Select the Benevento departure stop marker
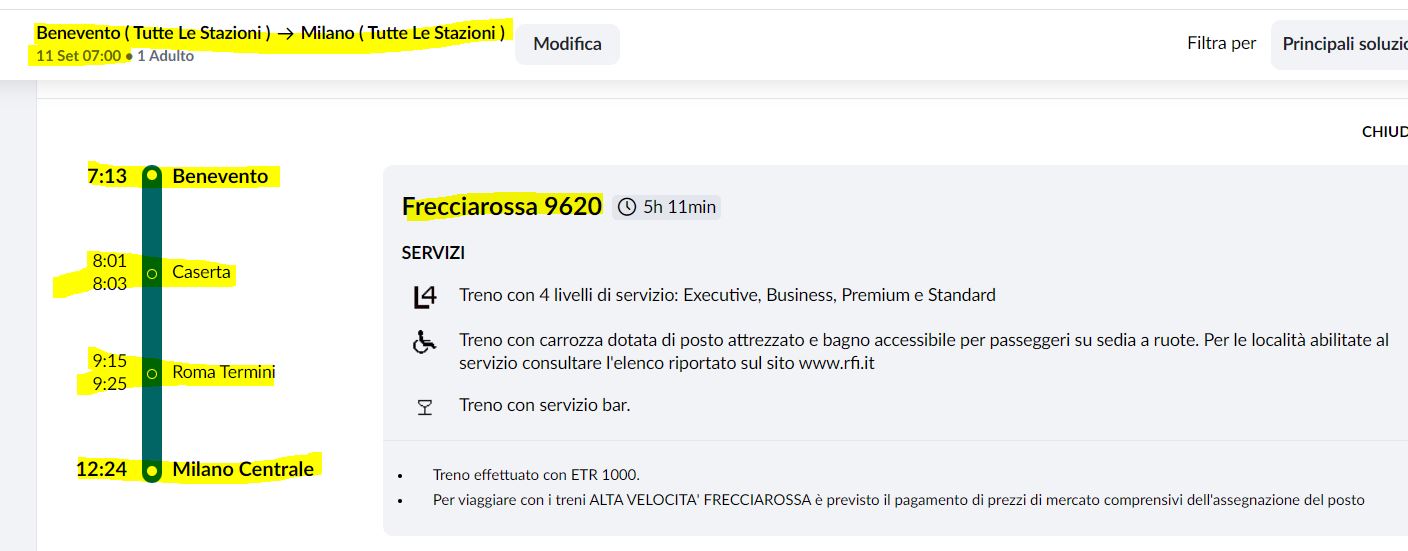 (152, 176)
